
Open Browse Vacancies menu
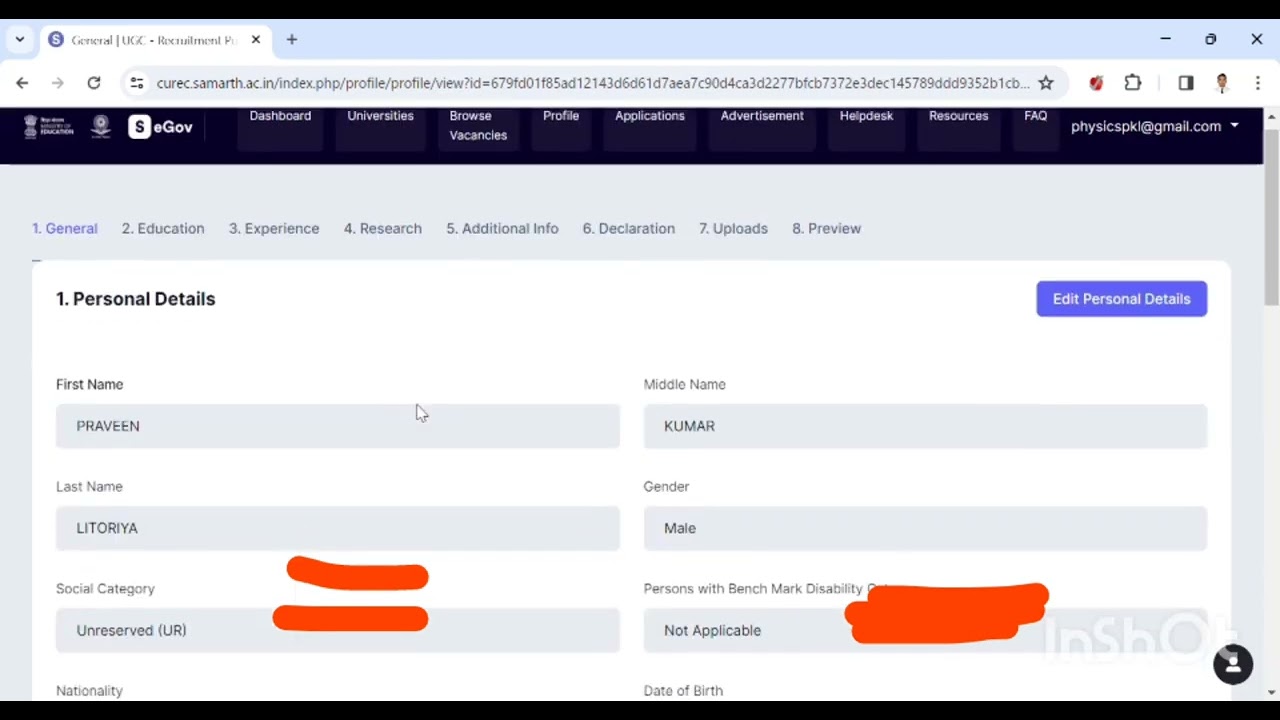click(478, 125)
